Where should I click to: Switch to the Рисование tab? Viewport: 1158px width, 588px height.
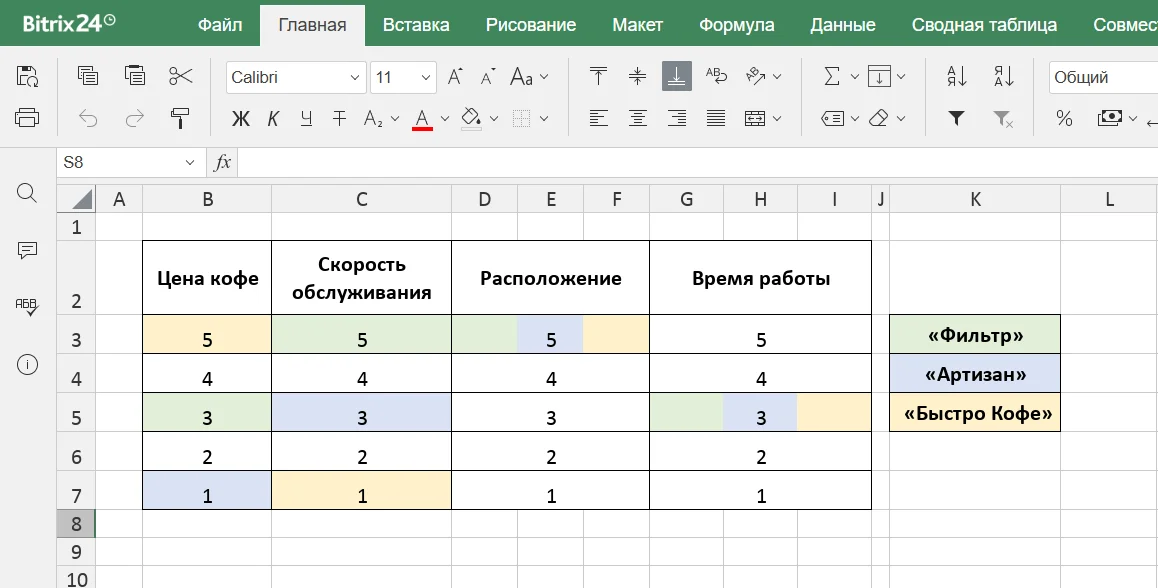(x=531, y=24)
